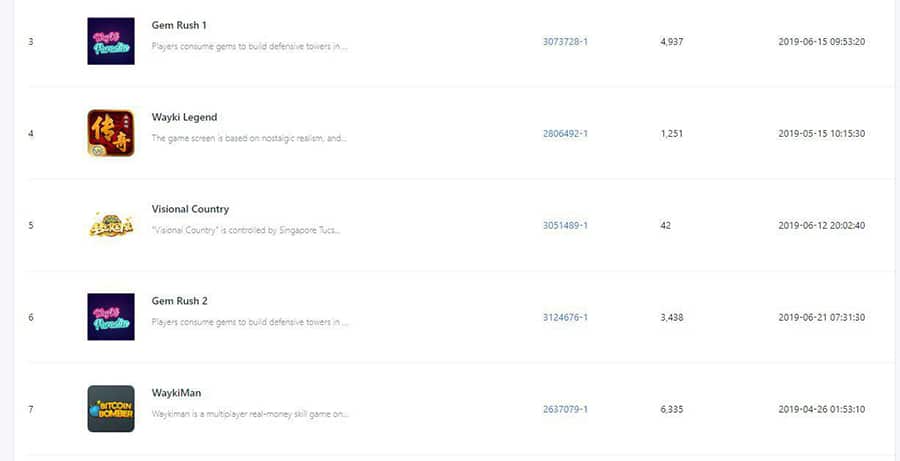Open contract link 2806492-1

coord(565,133)
